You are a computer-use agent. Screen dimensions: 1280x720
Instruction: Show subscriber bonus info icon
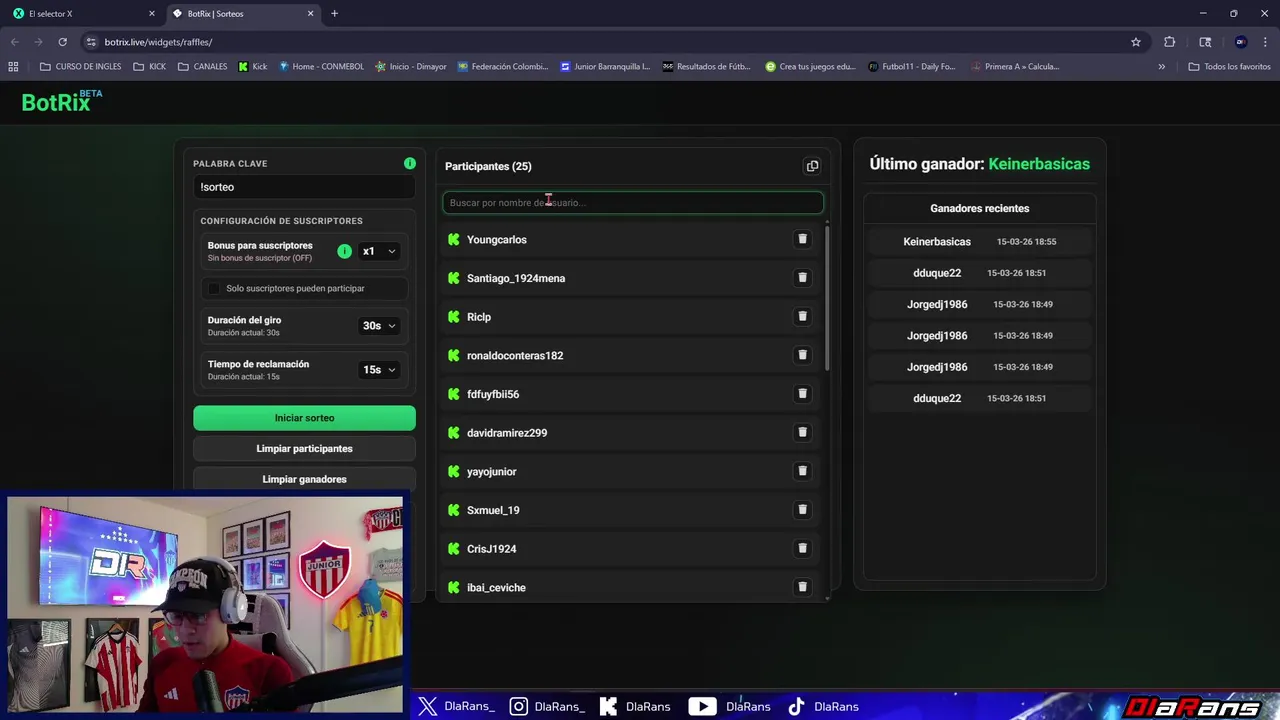pyautogui.click(x=344, y=251)
